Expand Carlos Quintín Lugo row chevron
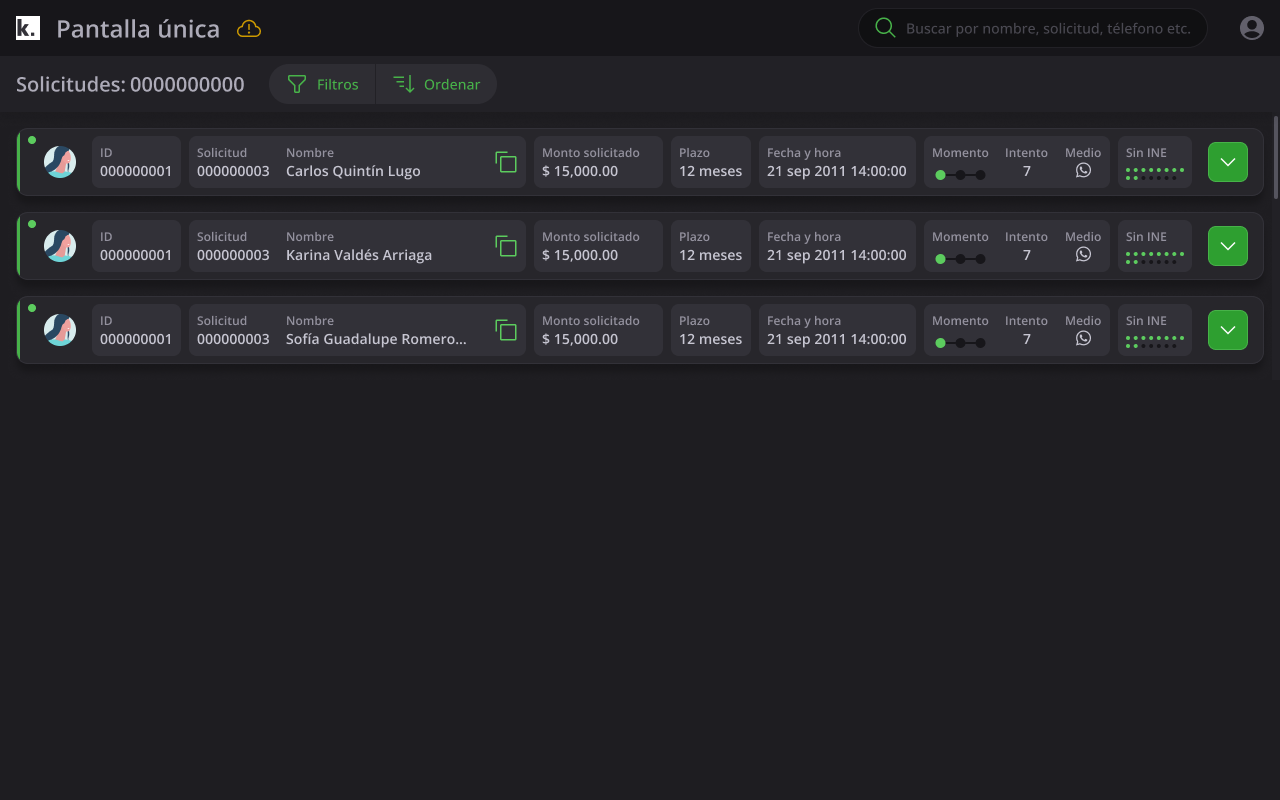Image resolution: width=1280 pixels, height=800 pixels. point(1228,162)
